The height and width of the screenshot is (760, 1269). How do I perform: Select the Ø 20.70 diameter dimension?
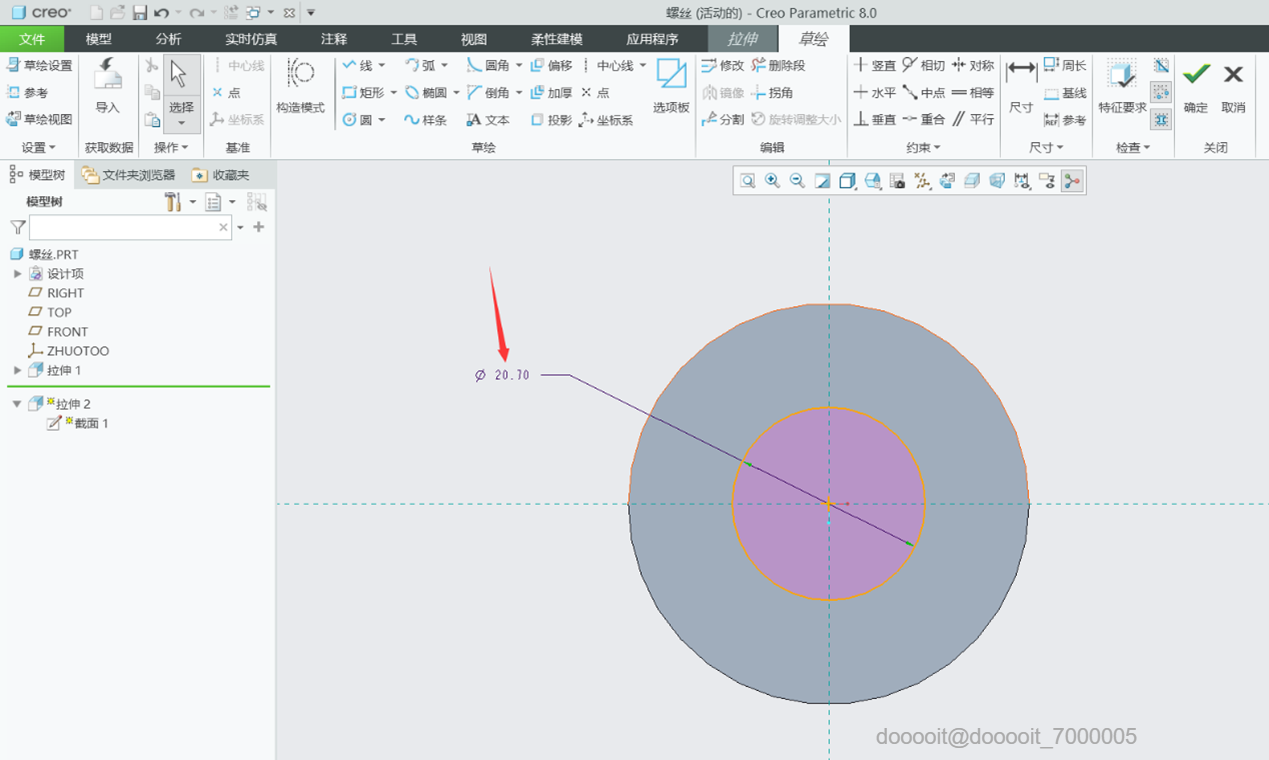(x=511, y=376)
